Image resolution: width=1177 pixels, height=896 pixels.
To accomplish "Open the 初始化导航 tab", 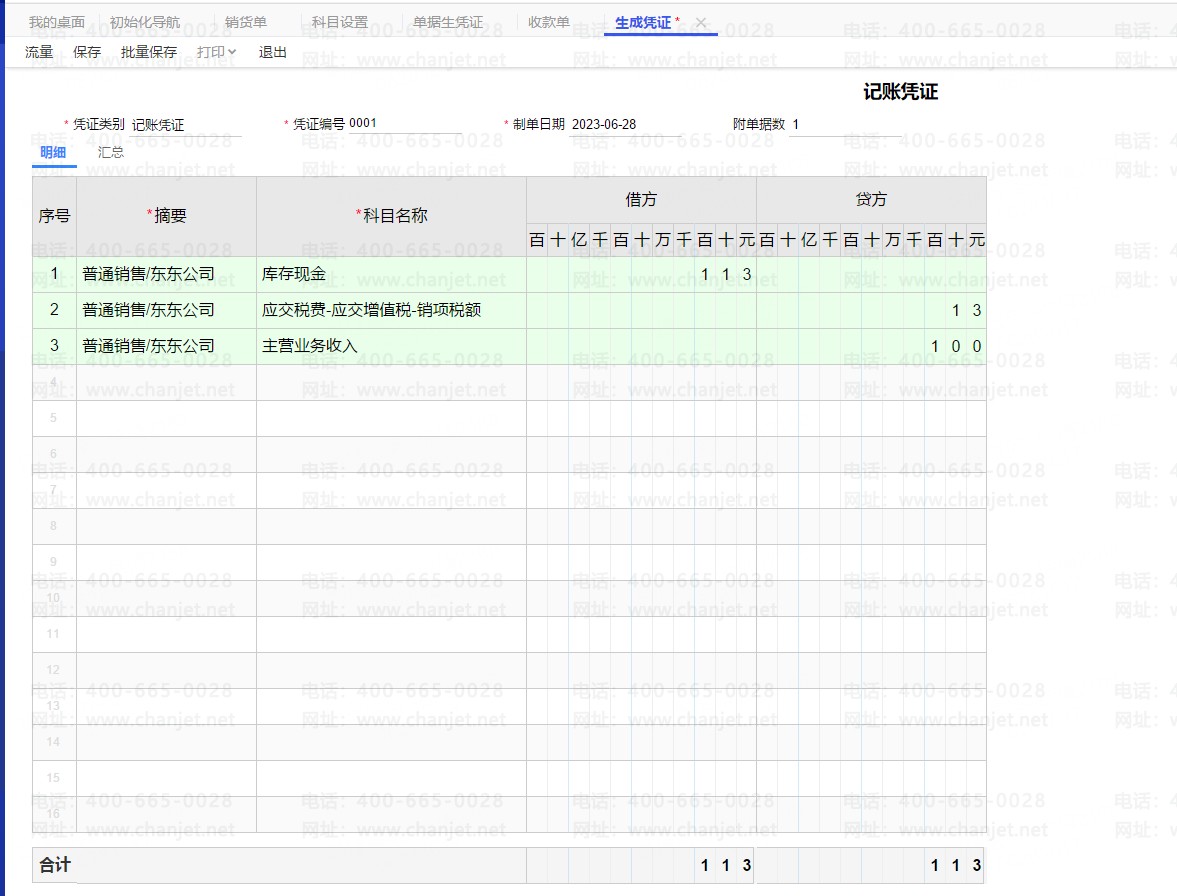I will tap(144, 22).
